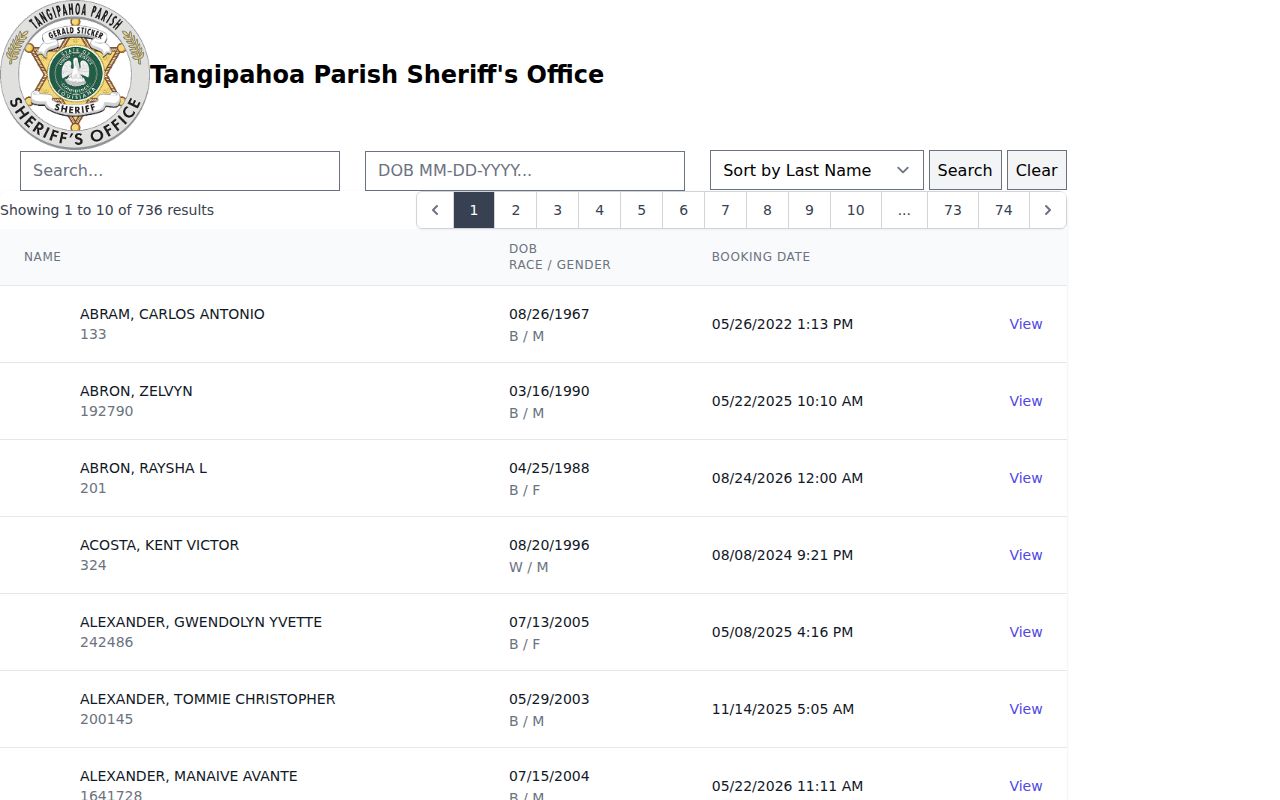
Task: View record for ACOSTA, KENT VICTOR
Action: 1026,555
